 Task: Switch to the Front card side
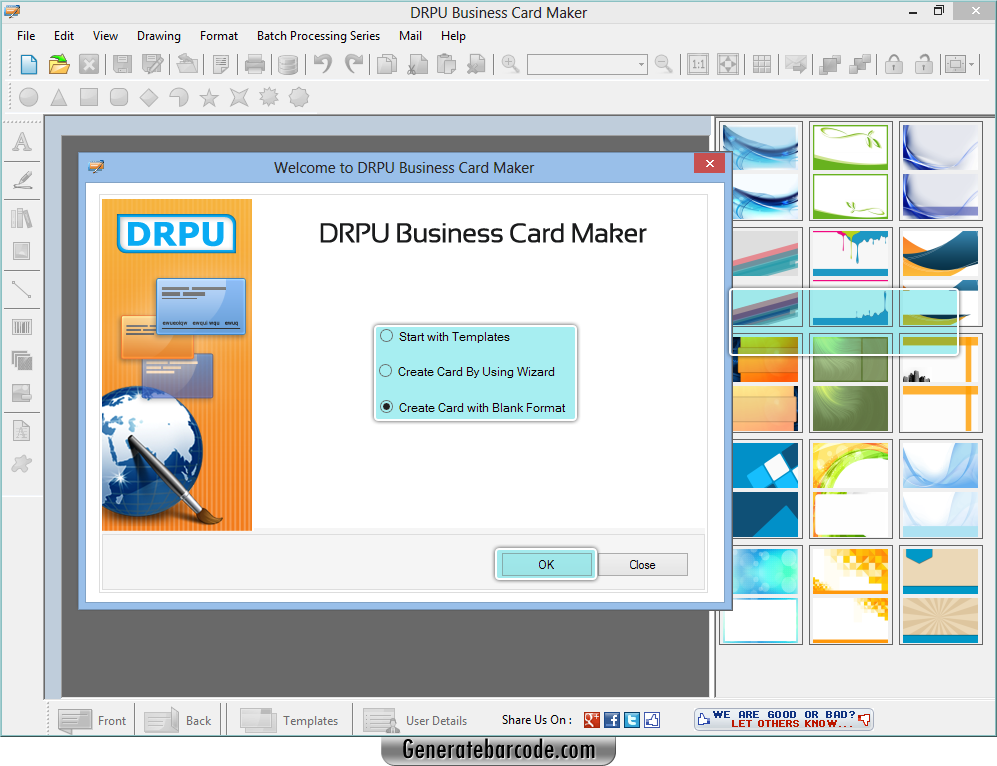coord(92,720)
